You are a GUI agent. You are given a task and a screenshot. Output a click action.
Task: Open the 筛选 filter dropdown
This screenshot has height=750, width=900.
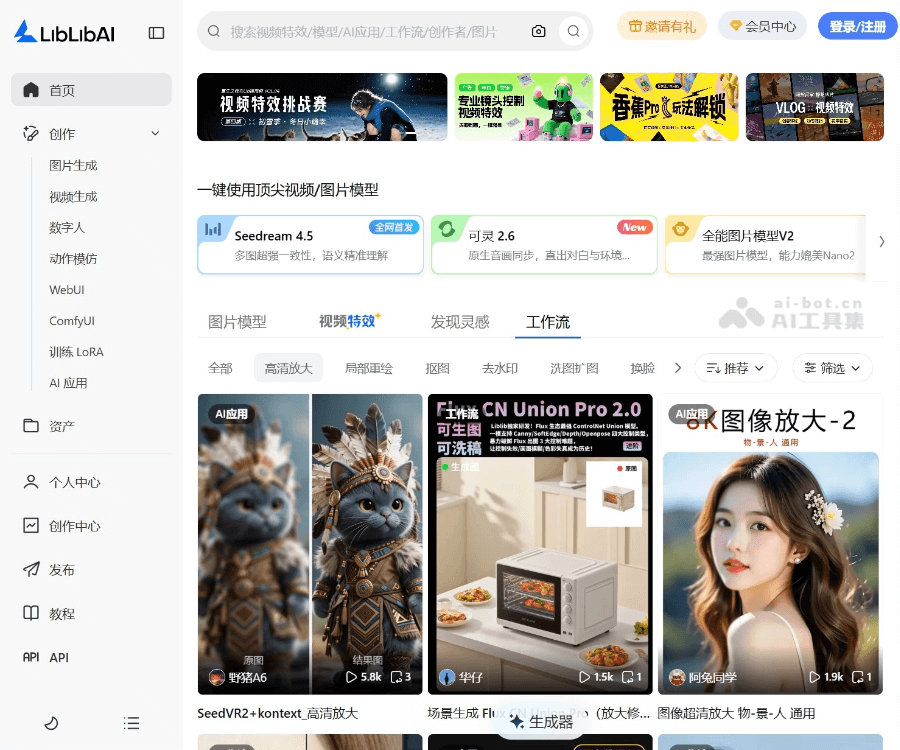[831, 368]
